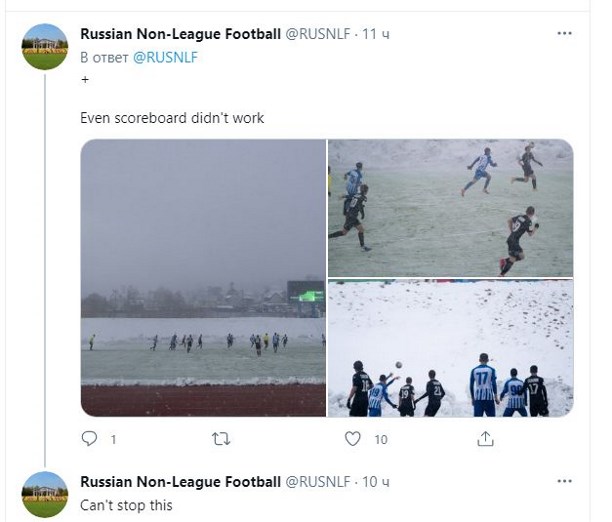Follow the @RUSNLF link after "В ответ"
Viewport: 612px width, 522px height.
(x=165, y=57)
